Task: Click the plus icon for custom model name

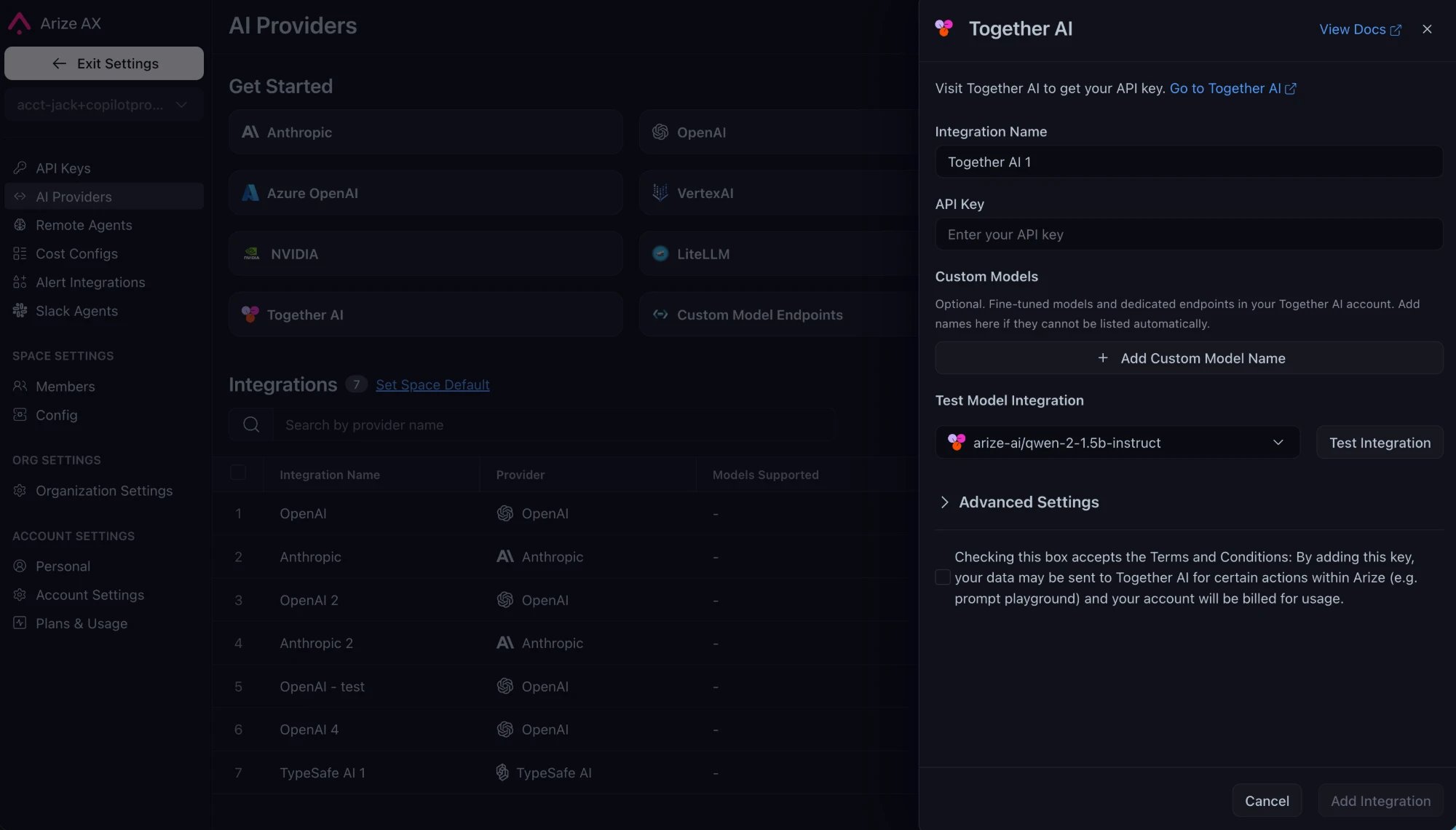Action: click(1103, 357)
